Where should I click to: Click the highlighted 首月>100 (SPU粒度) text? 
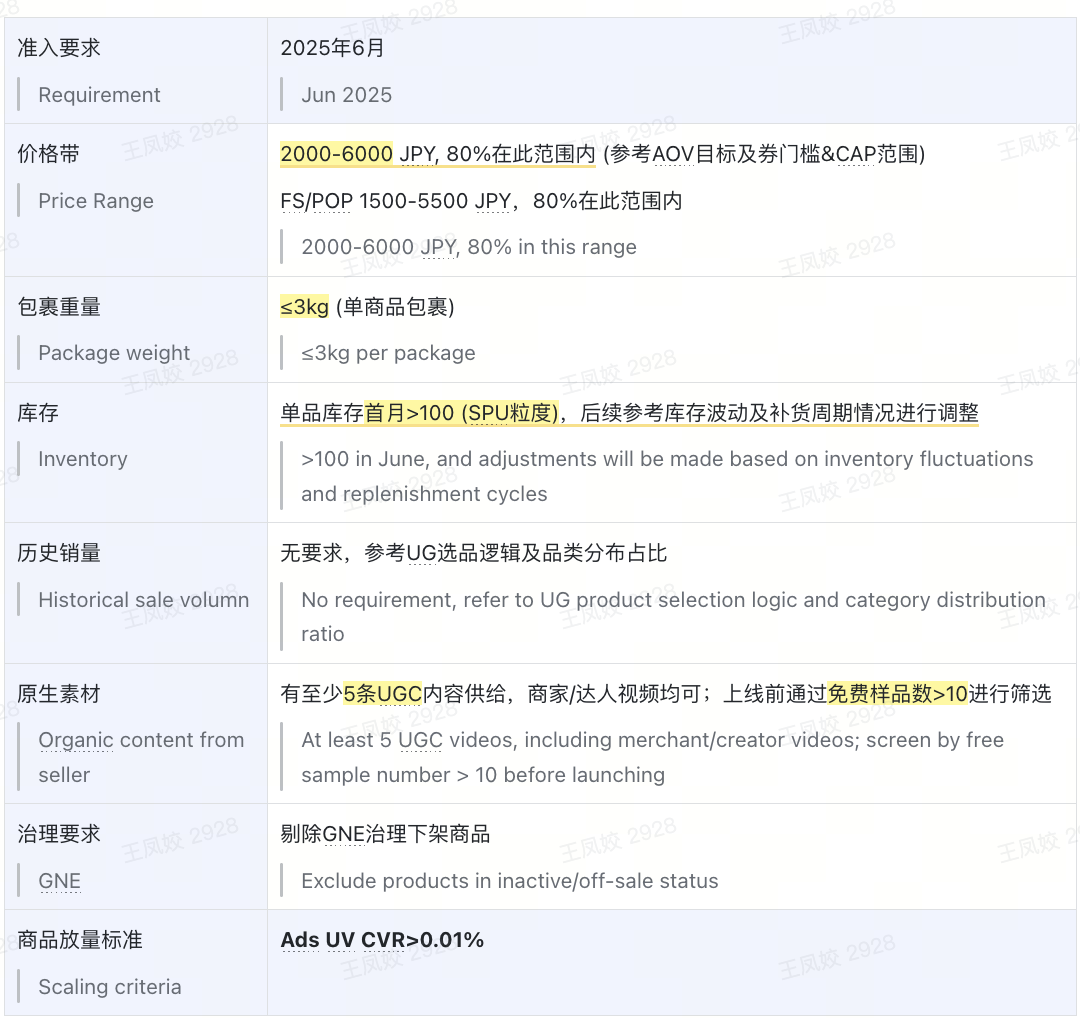[461, 413]
